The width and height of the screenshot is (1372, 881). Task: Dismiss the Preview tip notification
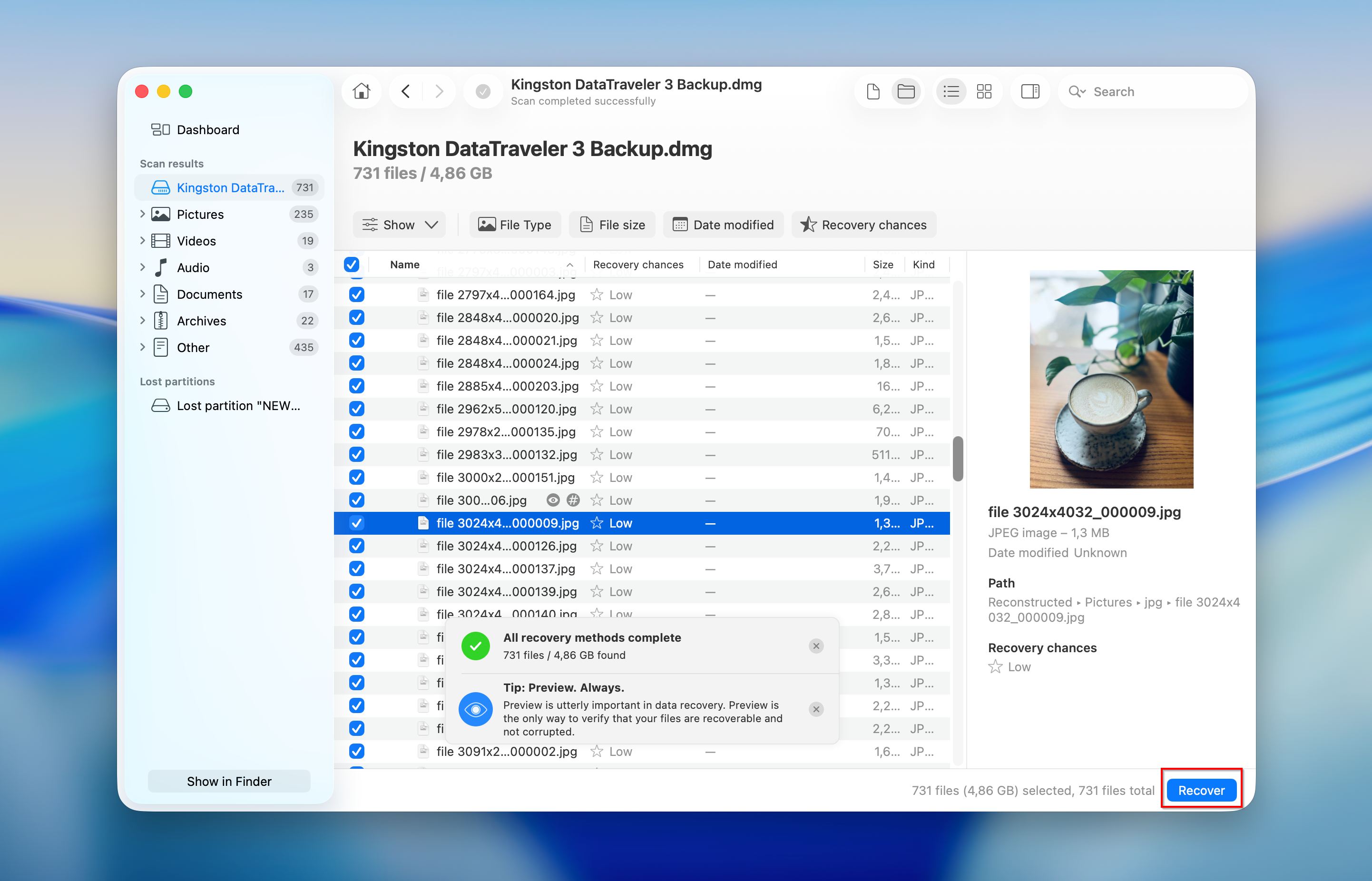tap(816, 709)
